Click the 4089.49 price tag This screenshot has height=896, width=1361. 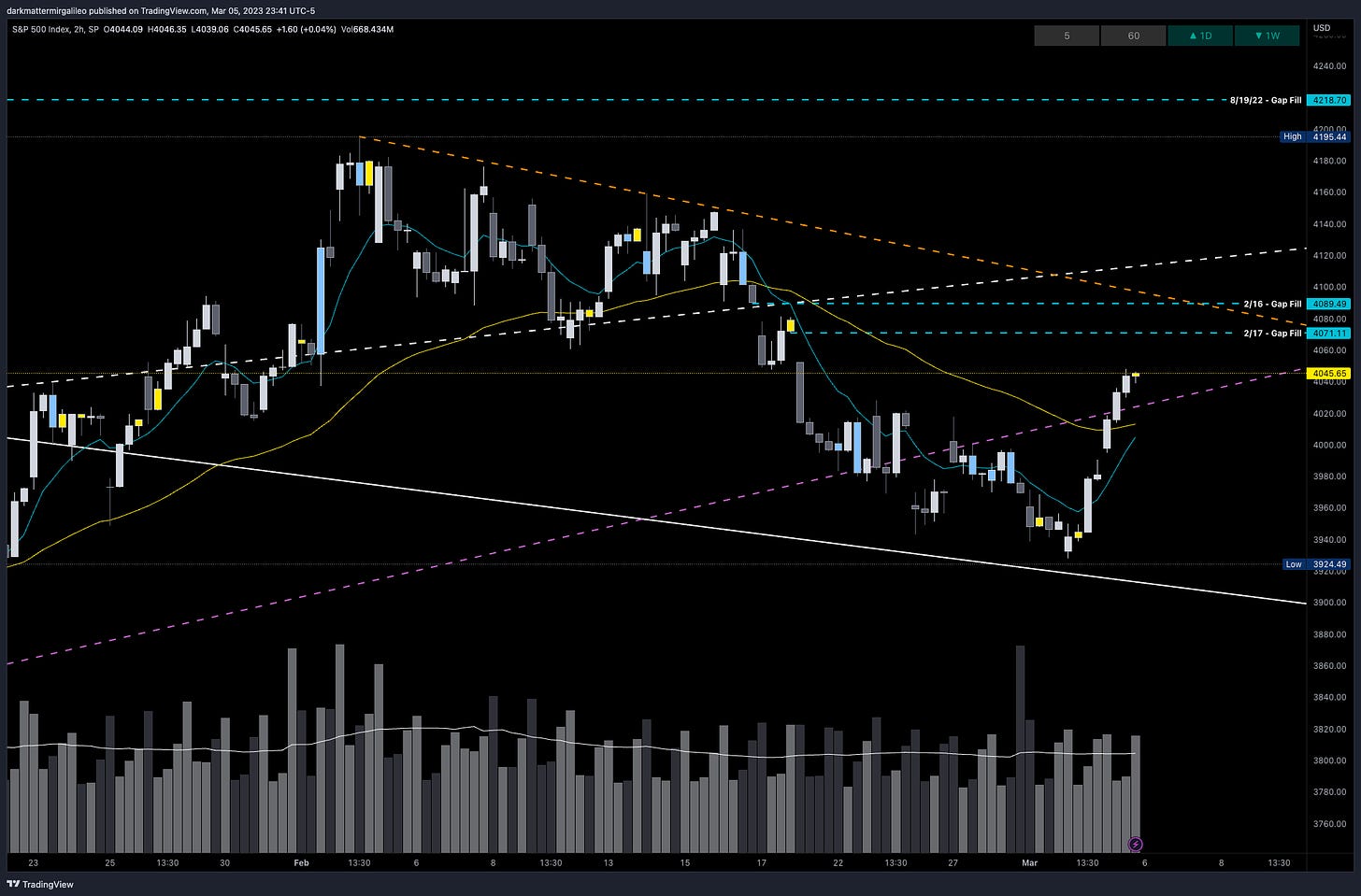1329,304
